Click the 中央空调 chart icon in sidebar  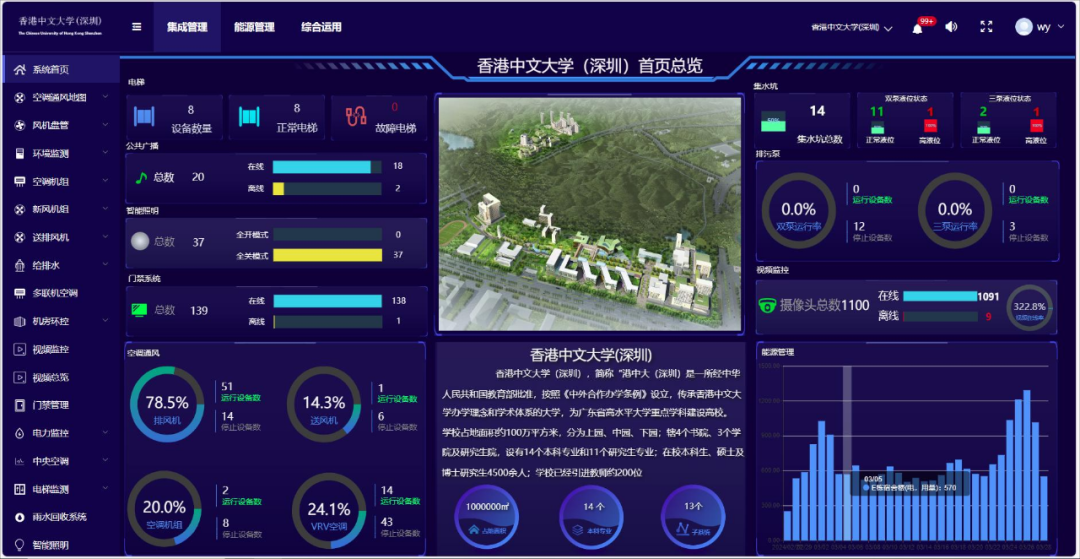20,461
